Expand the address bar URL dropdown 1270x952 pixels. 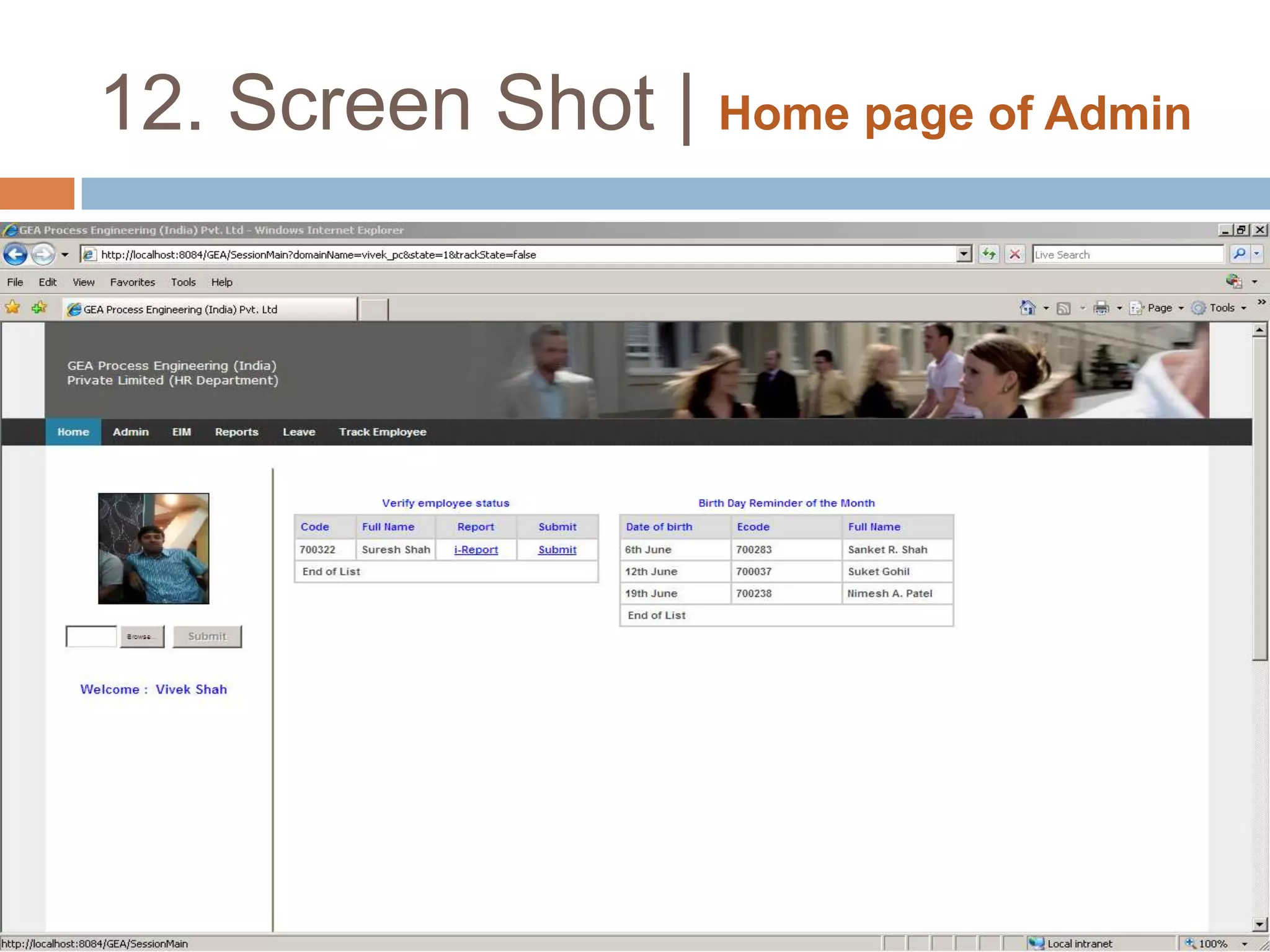click(x=964, y=254)
